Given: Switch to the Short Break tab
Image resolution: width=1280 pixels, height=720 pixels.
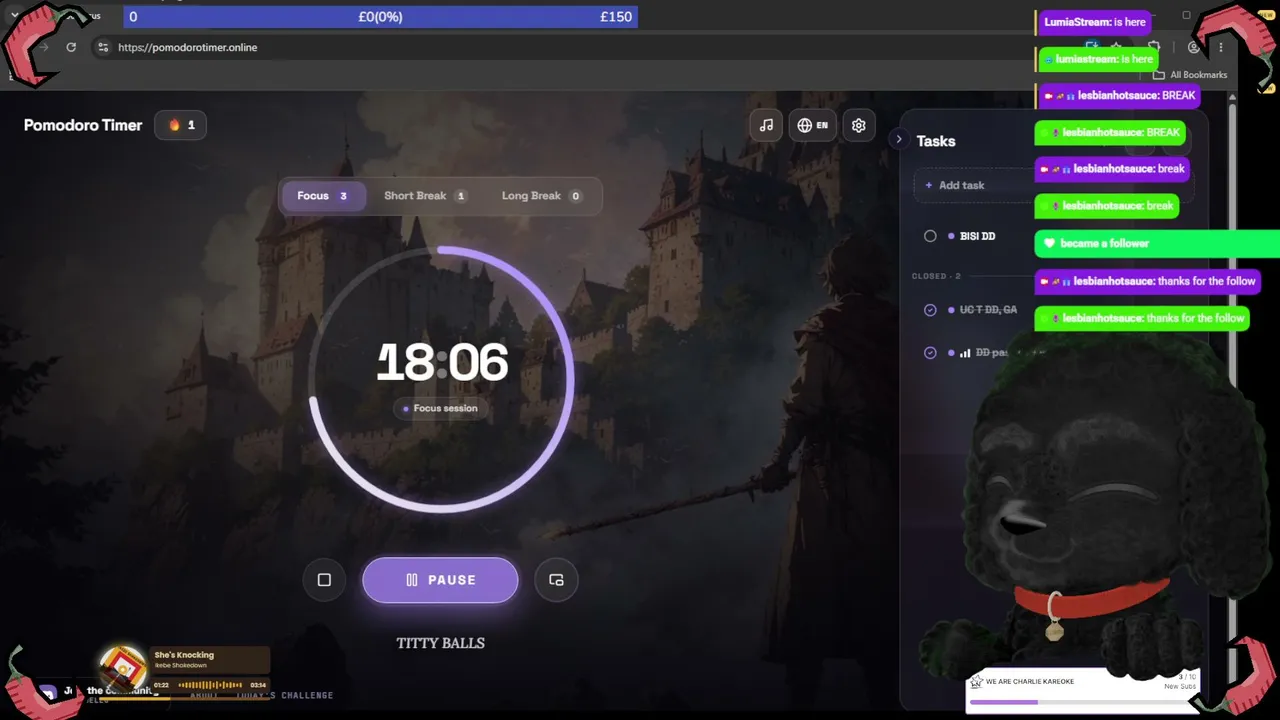Looking at the screenshot, I should 425,196.
